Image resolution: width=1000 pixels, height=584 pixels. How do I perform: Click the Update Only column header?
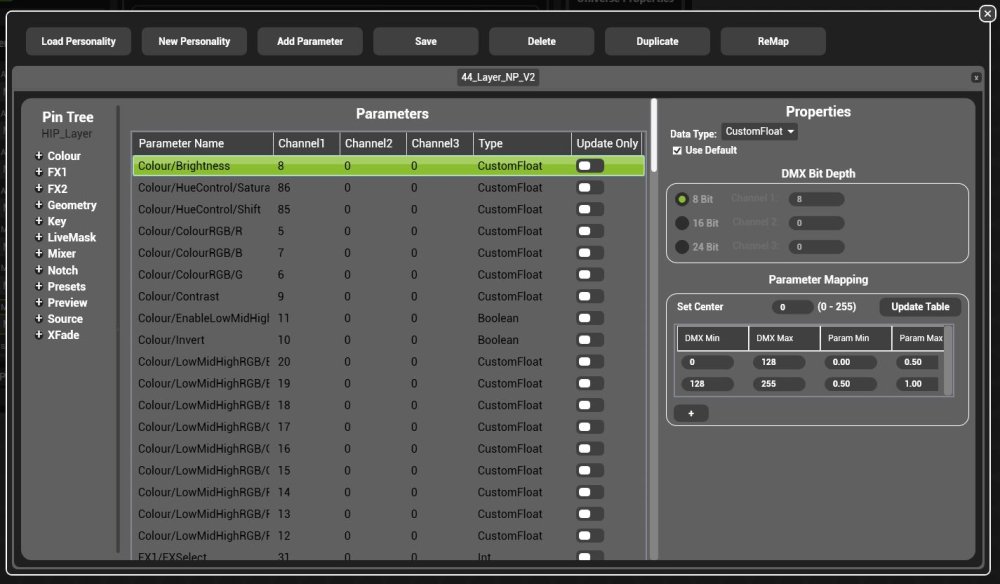pos(607,143)
